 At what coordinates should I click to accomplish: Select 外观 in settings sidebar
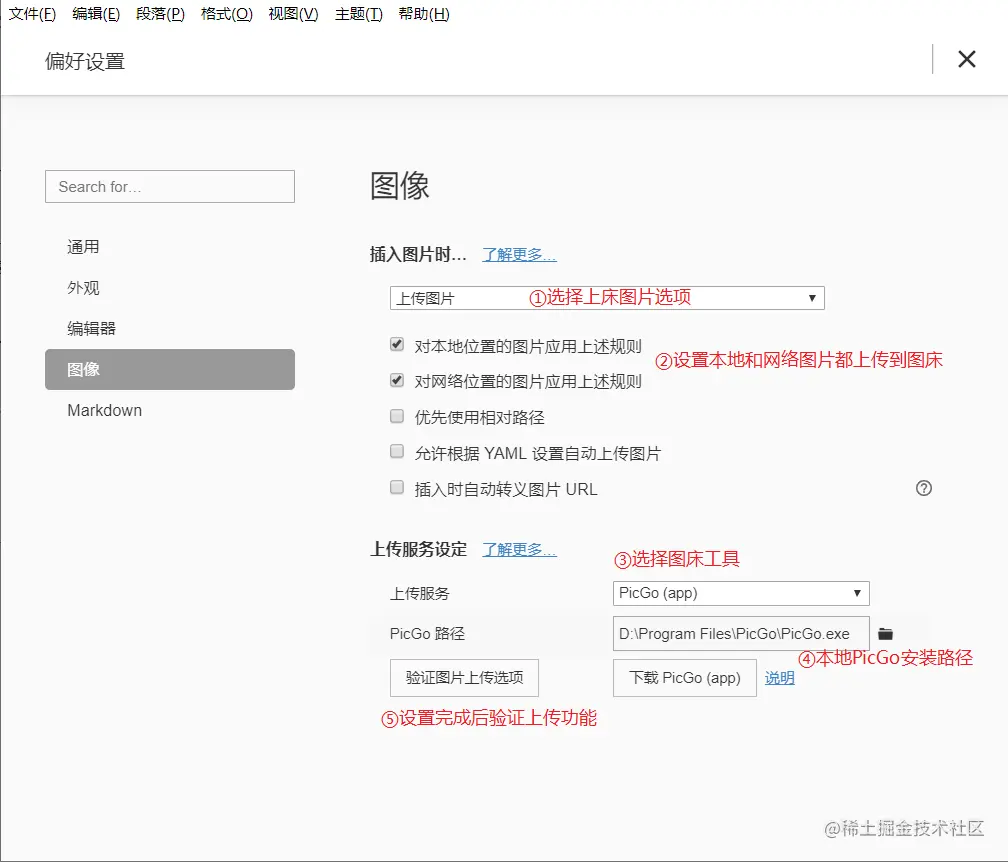170,288
